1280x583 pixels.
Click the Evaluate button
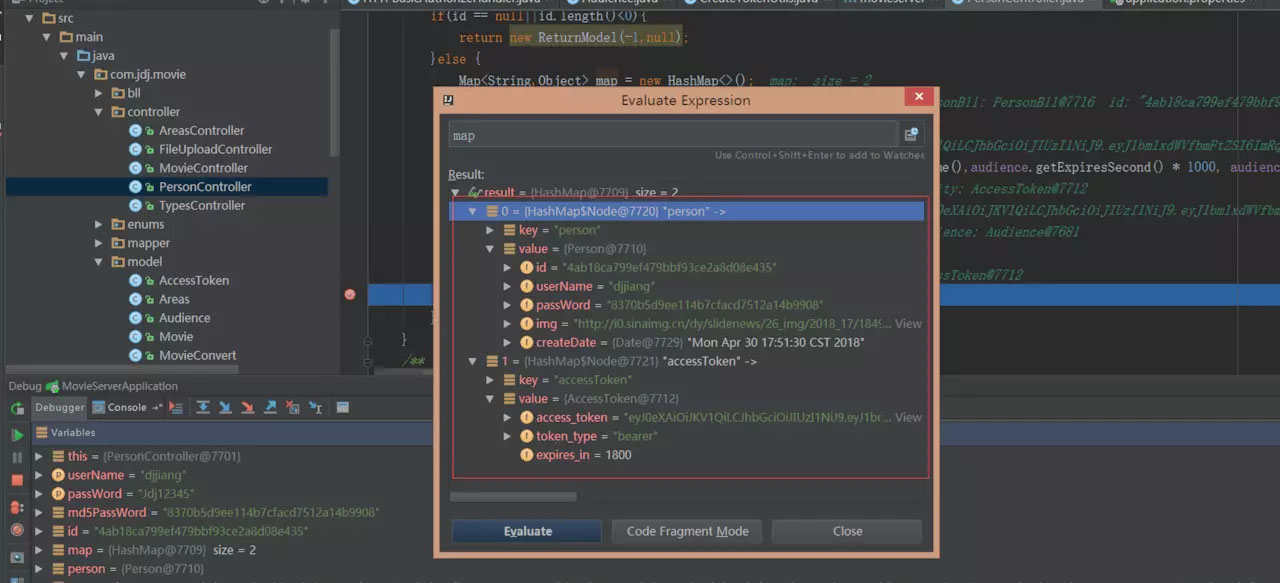click(x=527, y=531)
